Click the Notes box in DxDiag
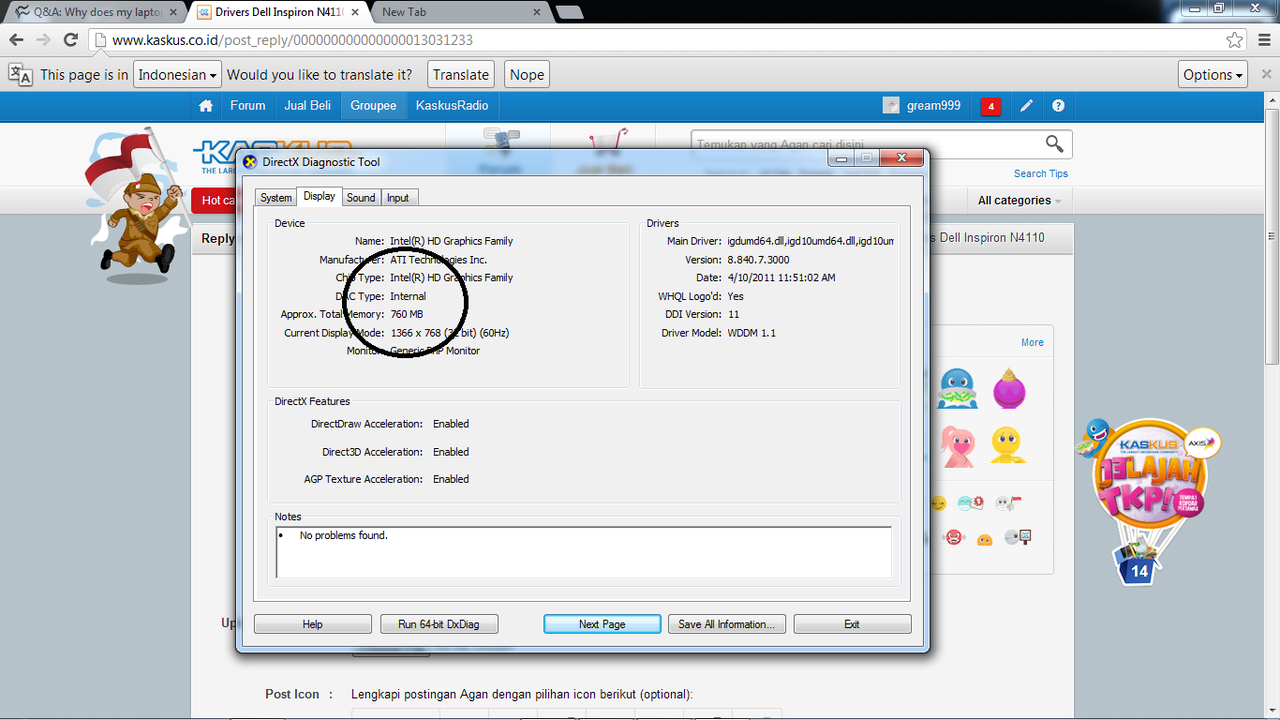Screen dimensions: 1280x720 click(x=584, y=552)
